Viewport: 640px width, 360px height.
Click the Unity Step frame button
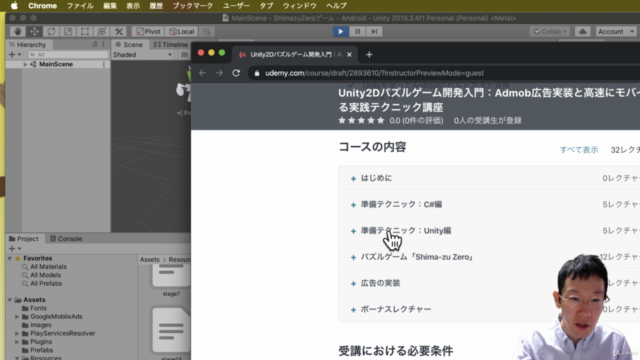pos(374,31)
